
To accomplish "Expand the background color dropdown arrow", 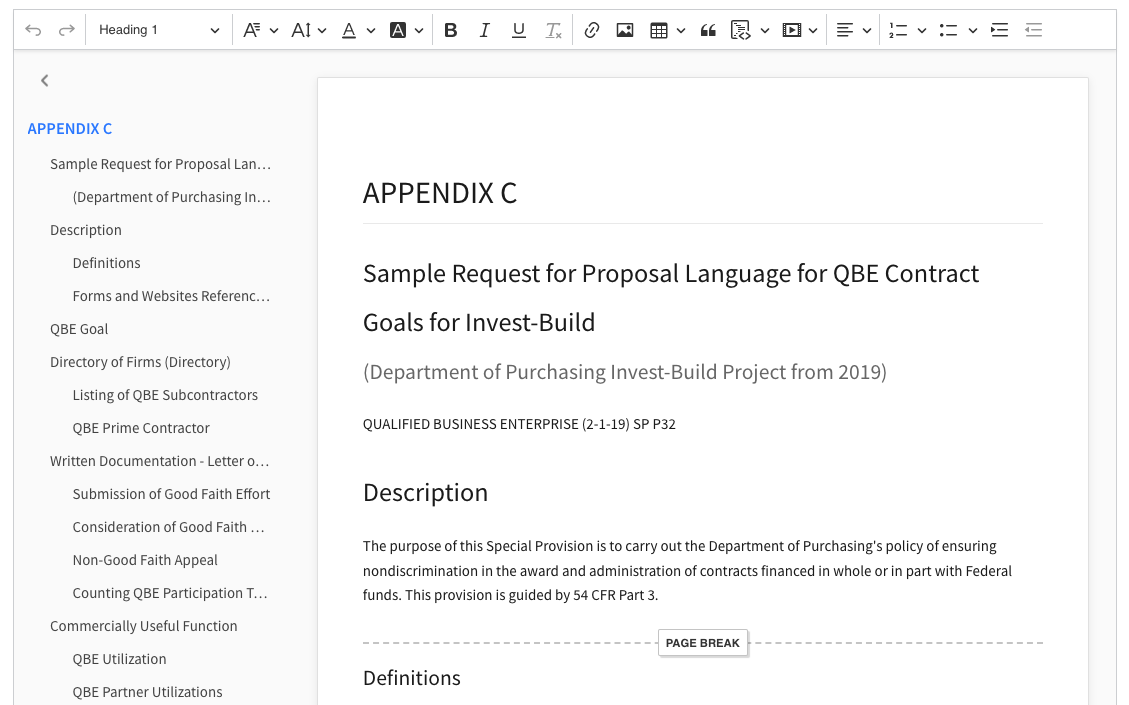I will (419, 30).
